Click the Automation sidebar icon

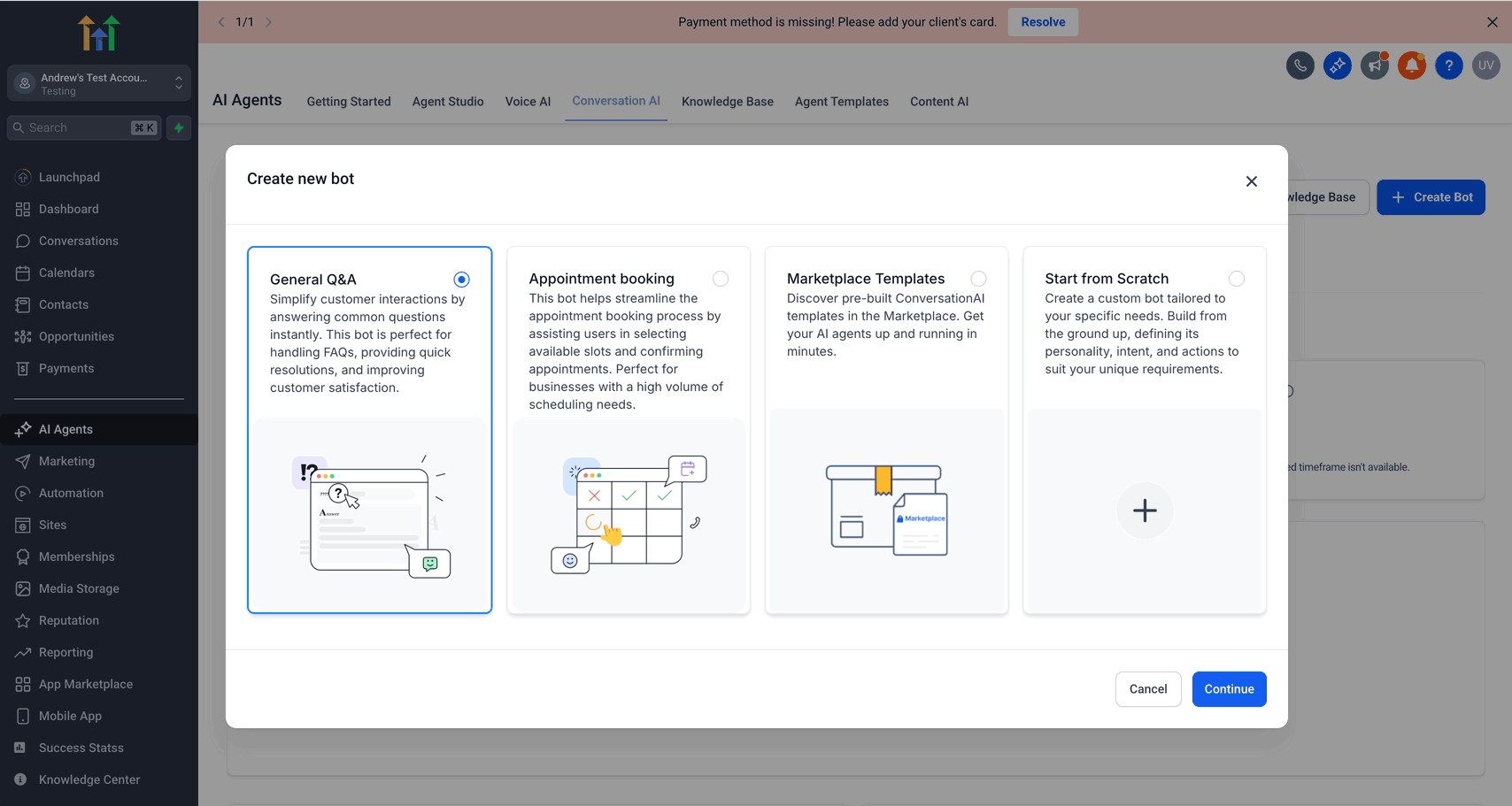tap(23, 493)
